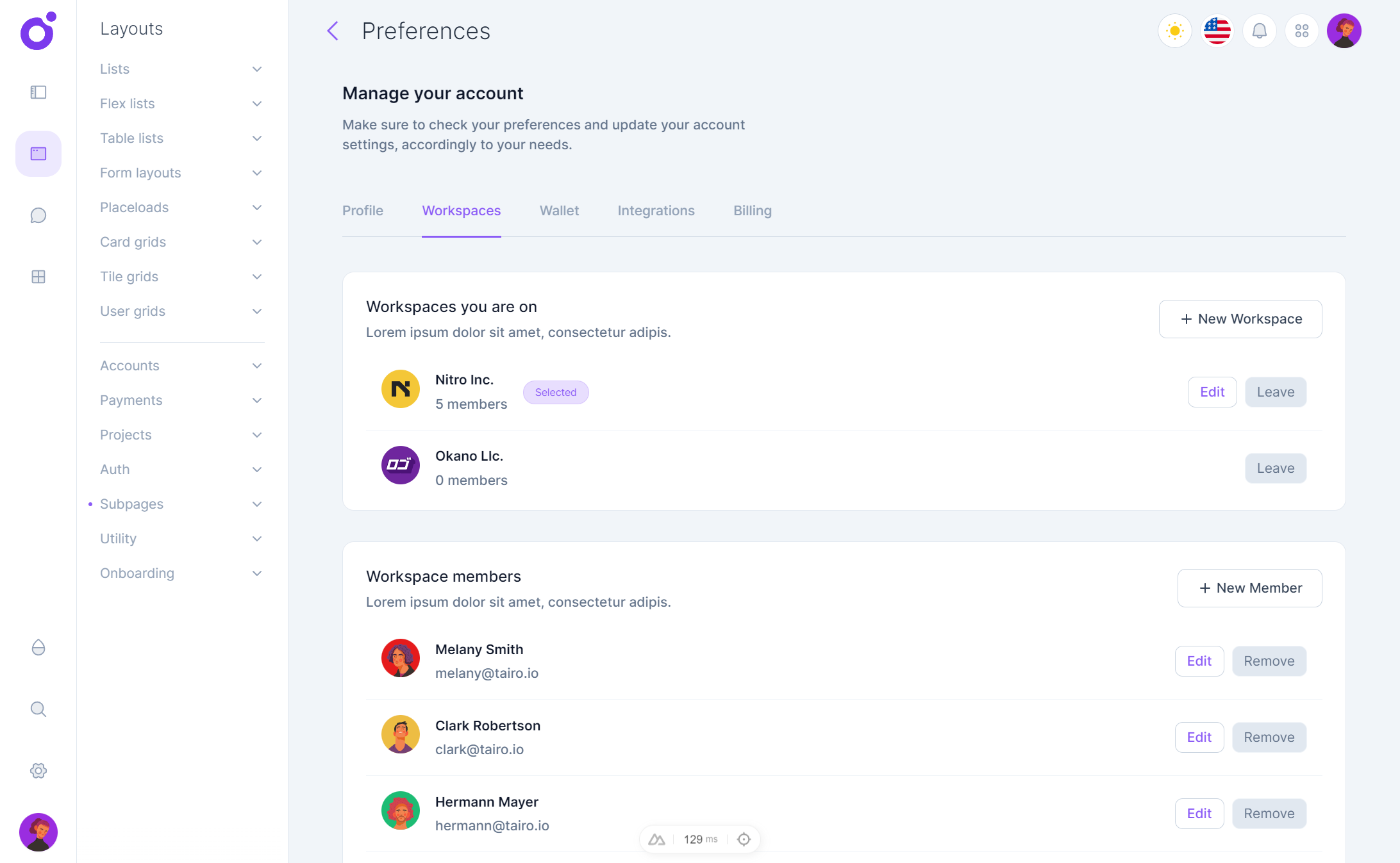Open the apps grid icon top right
Screen dimensions: 1400x863
[1301, 30]
